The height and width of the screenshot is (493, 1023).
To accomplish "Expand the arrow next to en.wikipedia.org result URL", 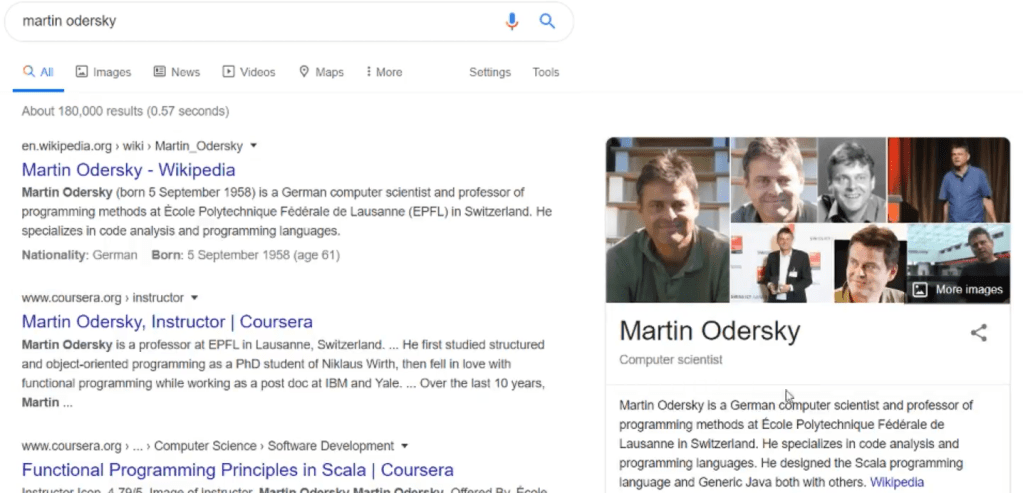I will click(254, 145).
